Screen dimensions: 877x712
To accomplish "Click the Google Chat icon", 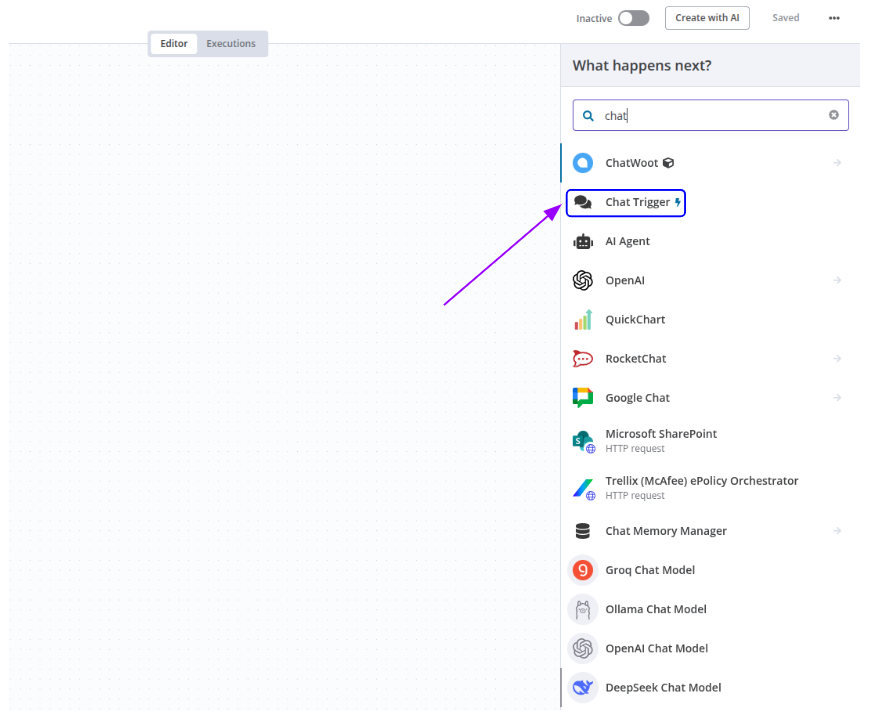I will 583,398.
